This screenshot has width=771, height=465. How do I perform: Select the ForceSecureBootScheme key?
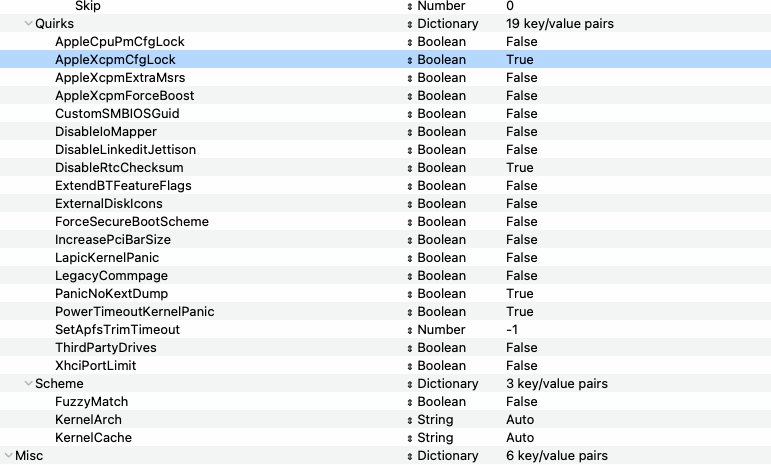tap(132, 222)
